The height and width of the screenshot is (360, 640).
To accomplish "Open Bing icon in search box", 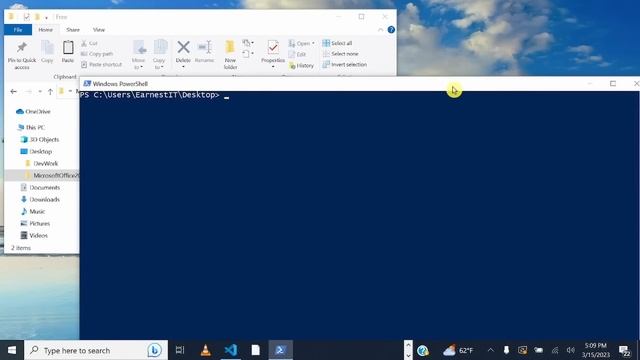I will click(154, 350).
